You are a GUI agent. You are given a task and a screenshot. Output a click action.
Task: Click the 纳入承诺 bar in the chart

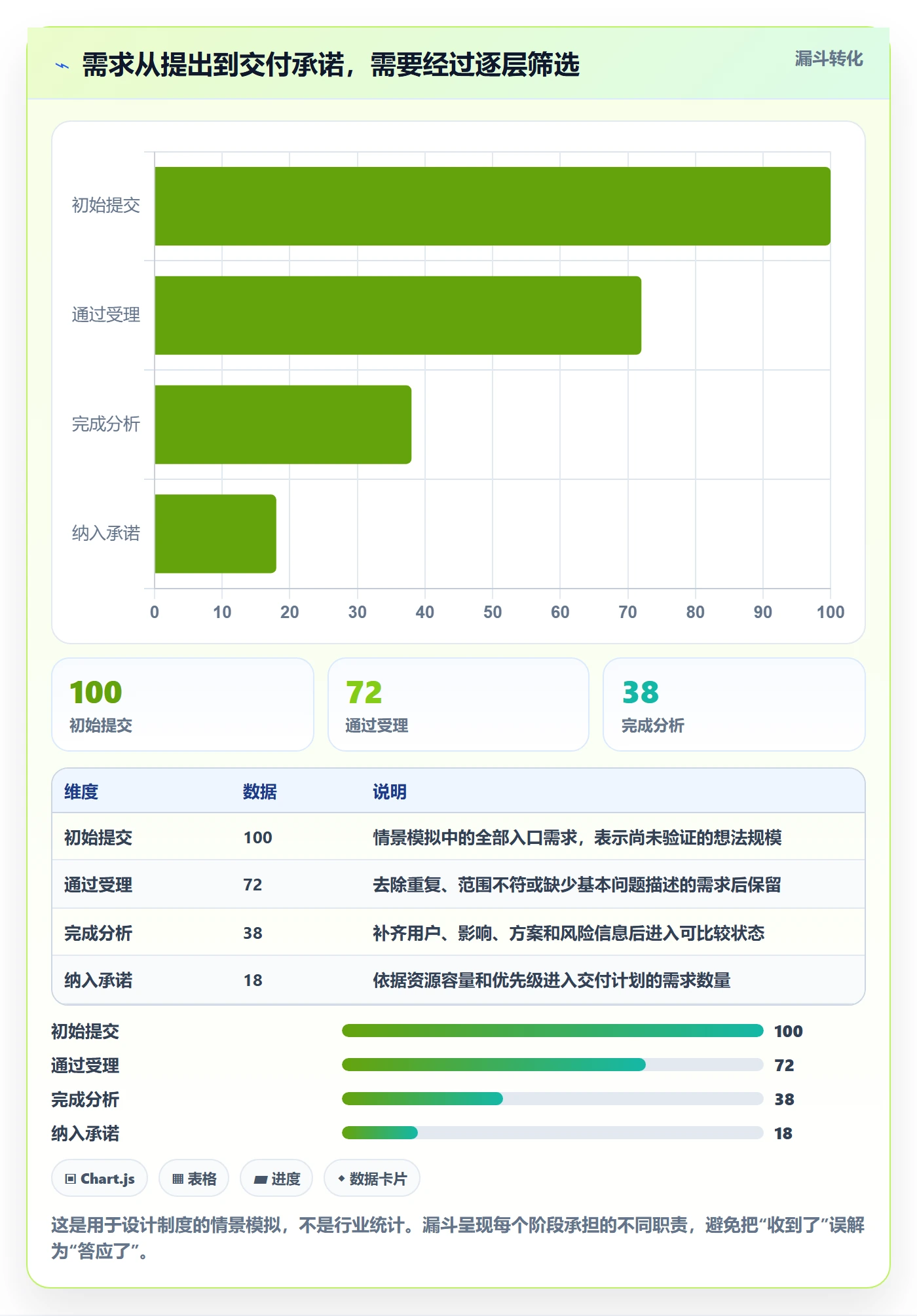click(215, 534)
